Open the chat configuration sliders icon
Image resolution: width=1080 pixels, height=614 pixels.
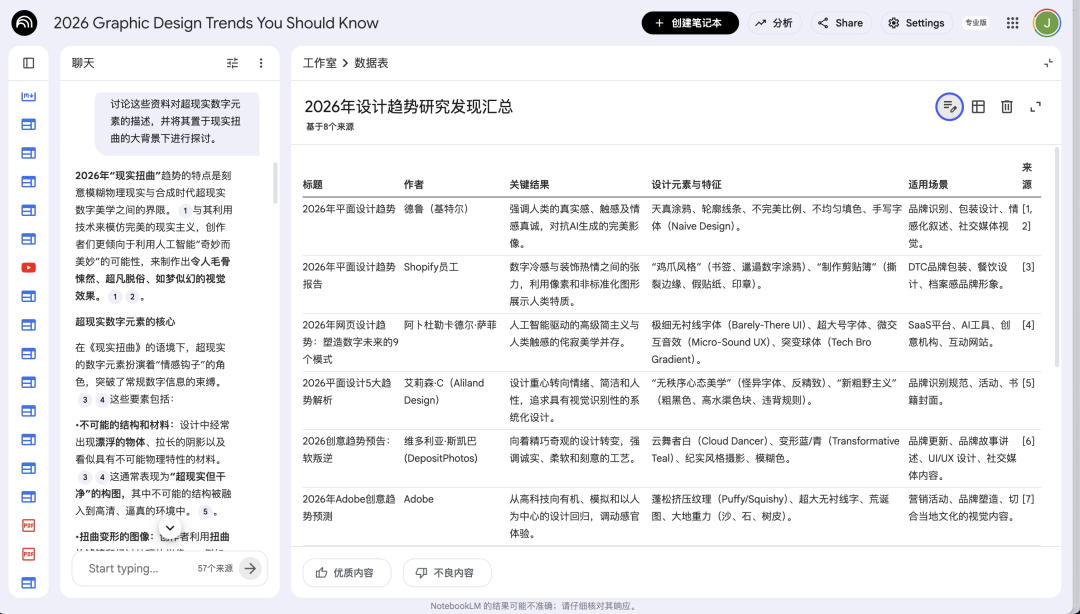pos(233,63)
